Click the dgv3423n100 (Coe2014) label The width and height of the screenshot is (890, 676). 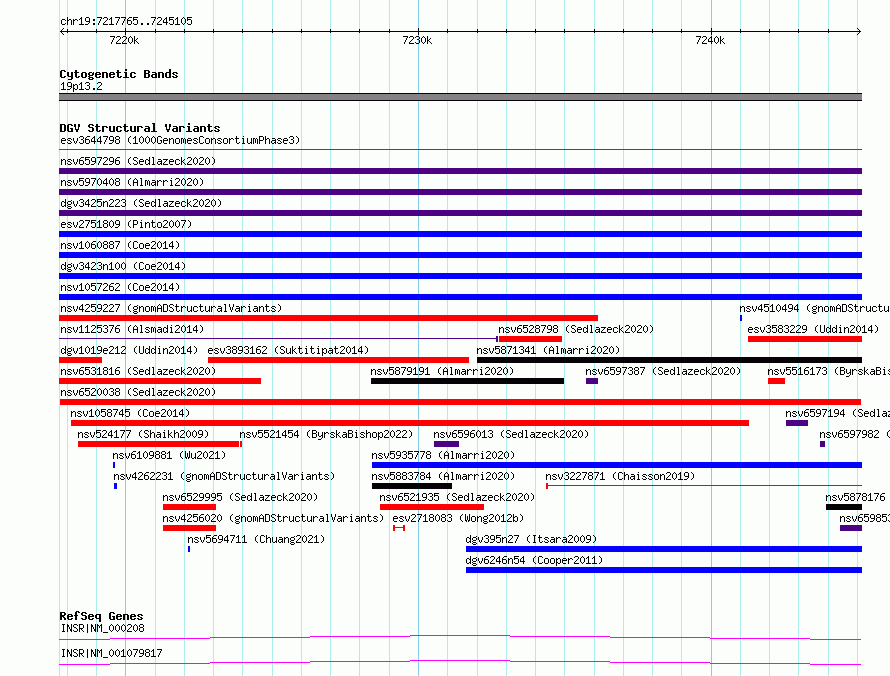pos(123,266)
